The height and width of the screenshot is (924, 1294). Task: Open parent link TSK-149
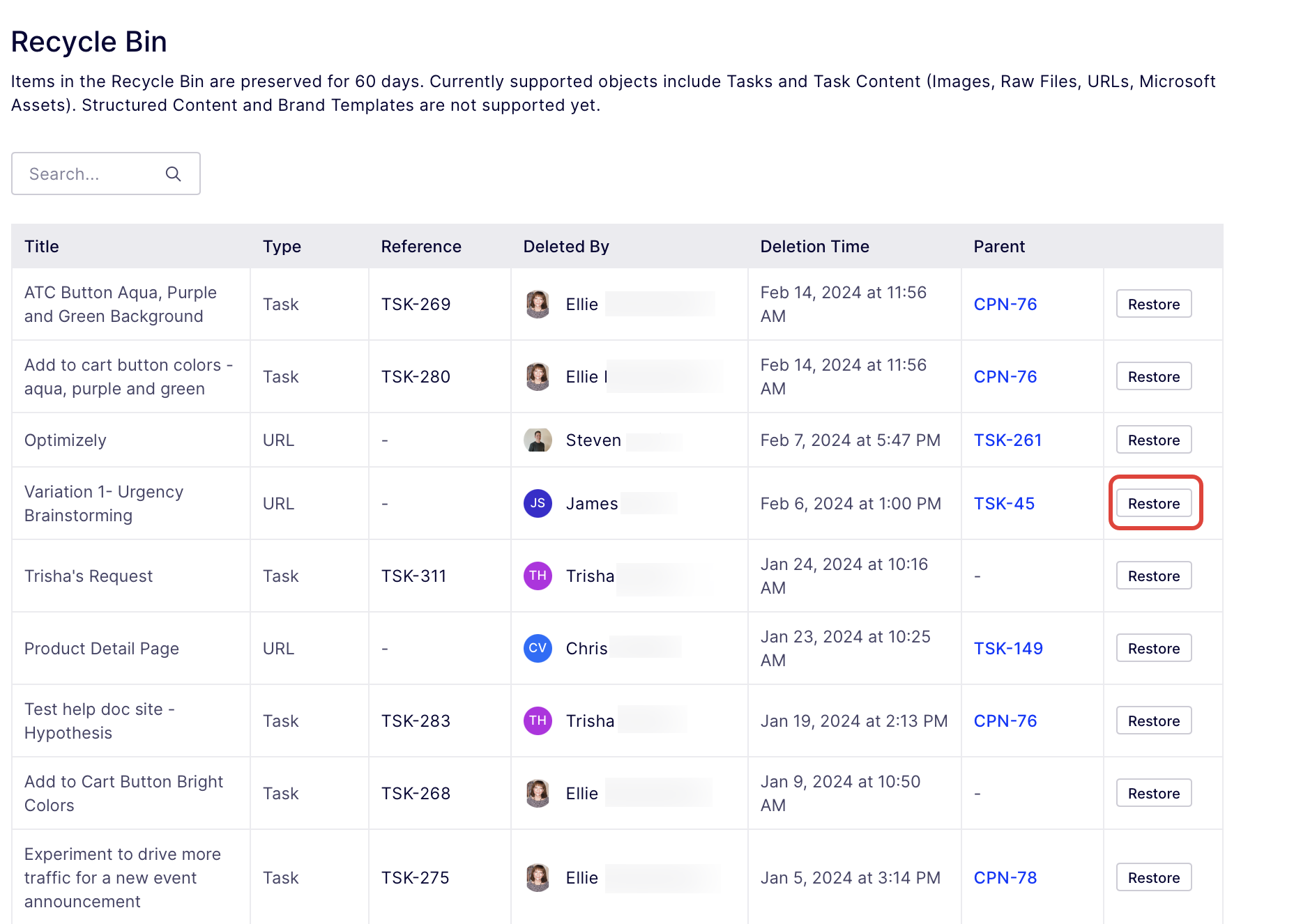pyautogui.click(x=1008, y=649)
